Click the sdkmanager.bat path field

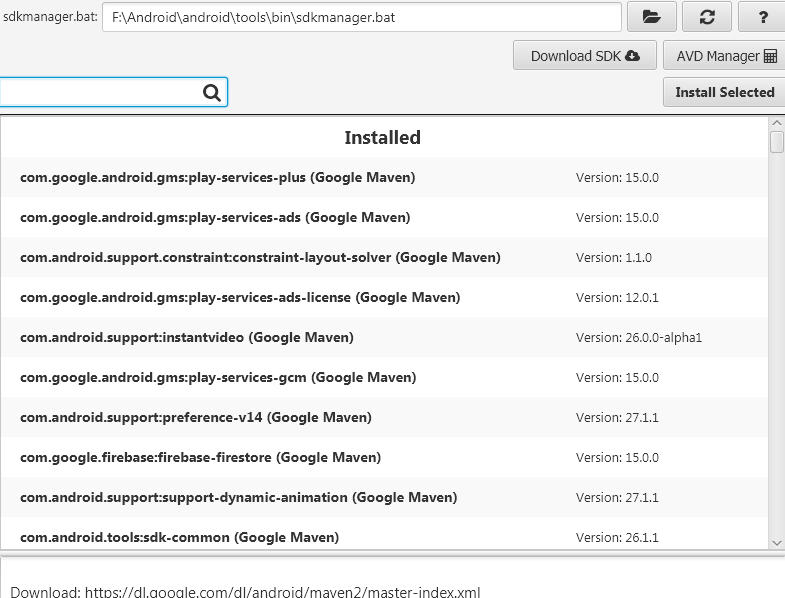361,17
